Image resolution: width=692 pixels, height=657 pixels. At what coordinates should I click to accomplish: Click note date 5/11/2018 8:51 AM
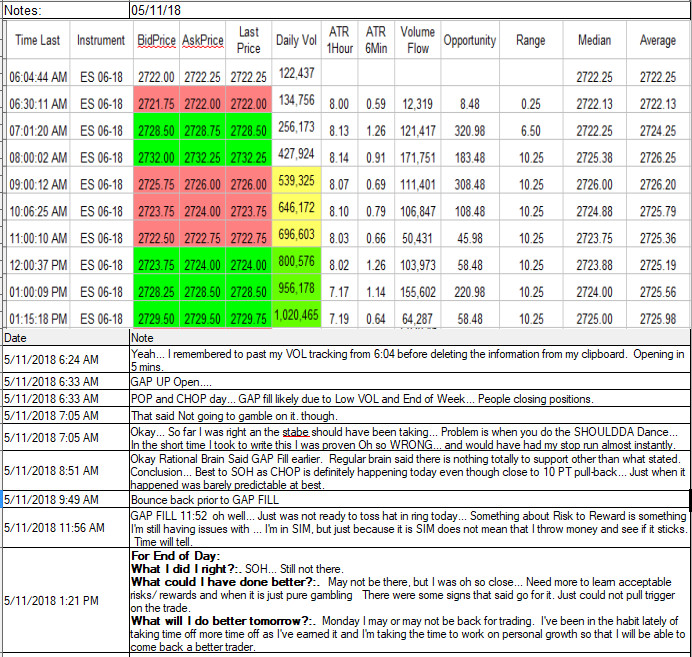click(x=66, y=471)
